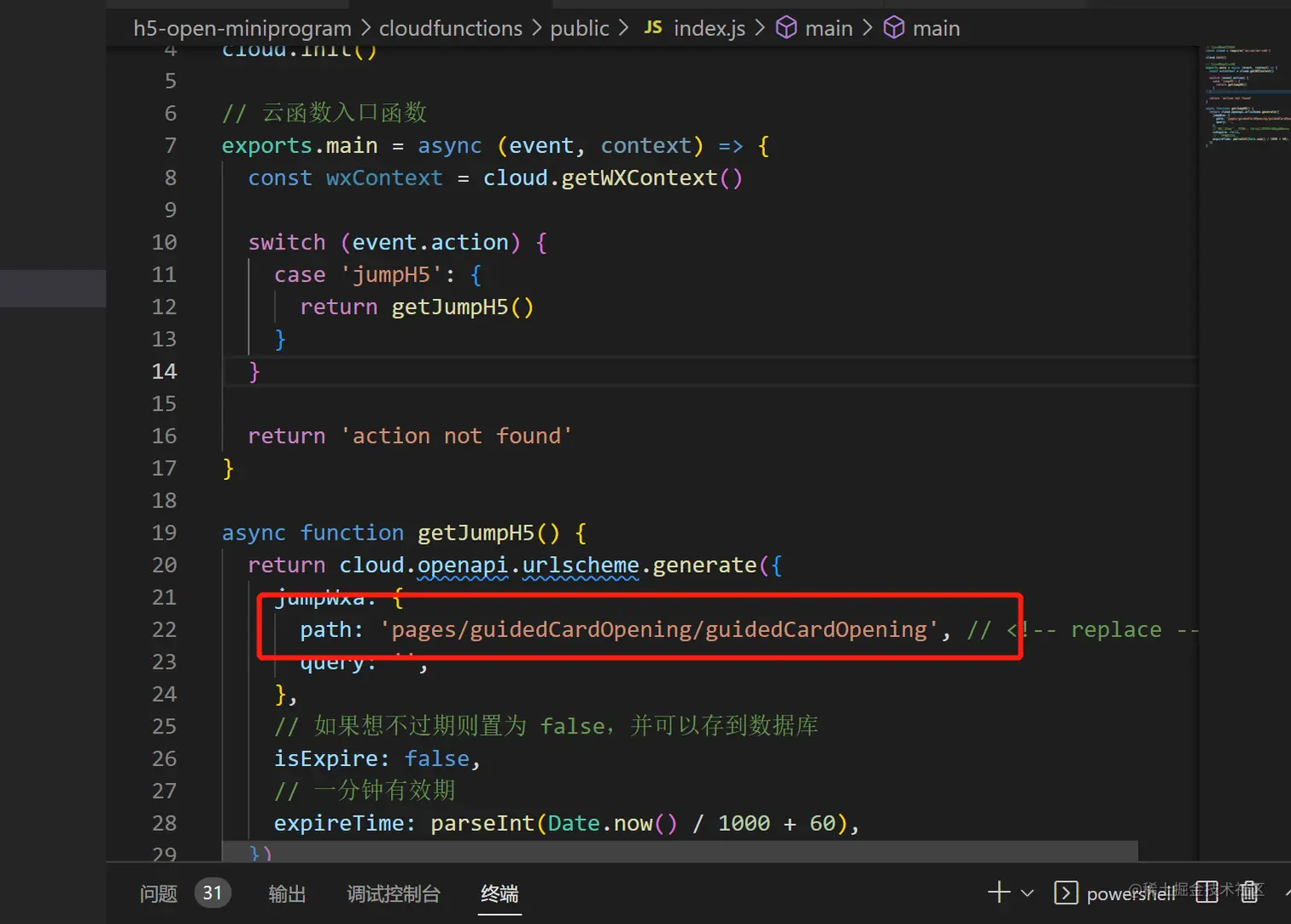
Task: Select the 终端 panel tab
Action: click(x=499, y=894)
